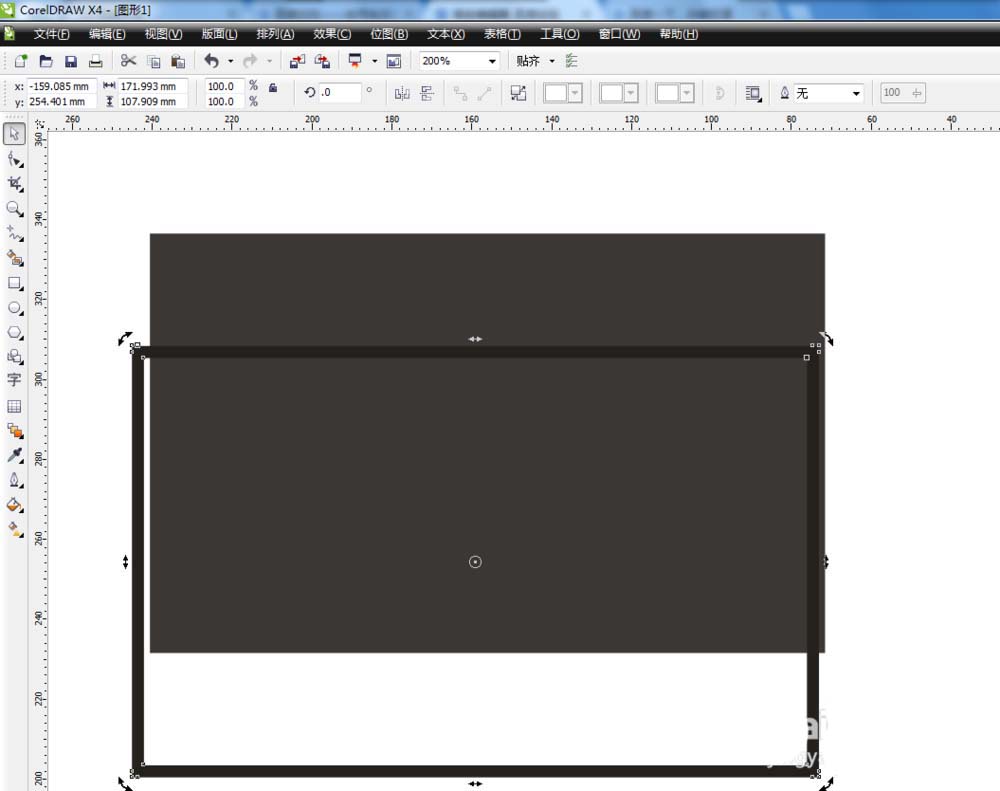Open the application launcher dropdown arrow

coord(374,61)
